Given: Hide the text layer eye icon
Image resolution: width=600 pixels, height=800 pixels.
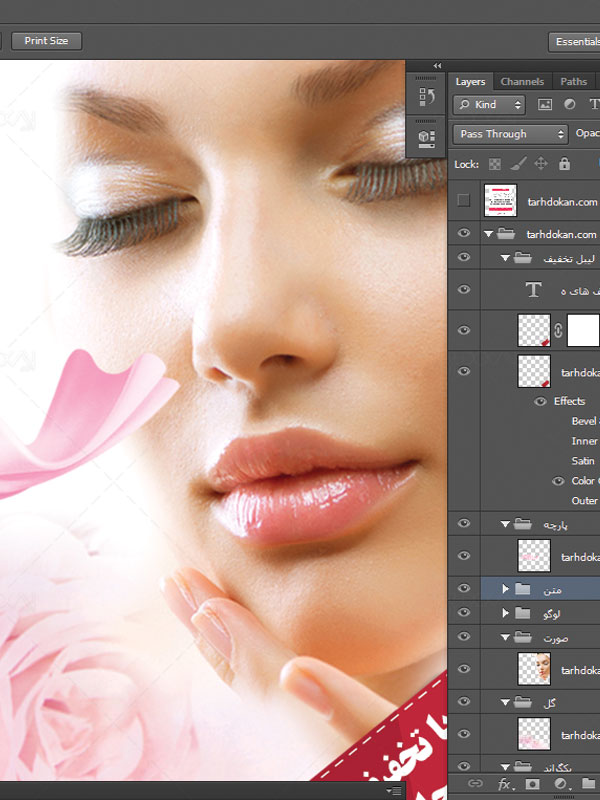Looking at the screenshot, I should coord(463,289).
